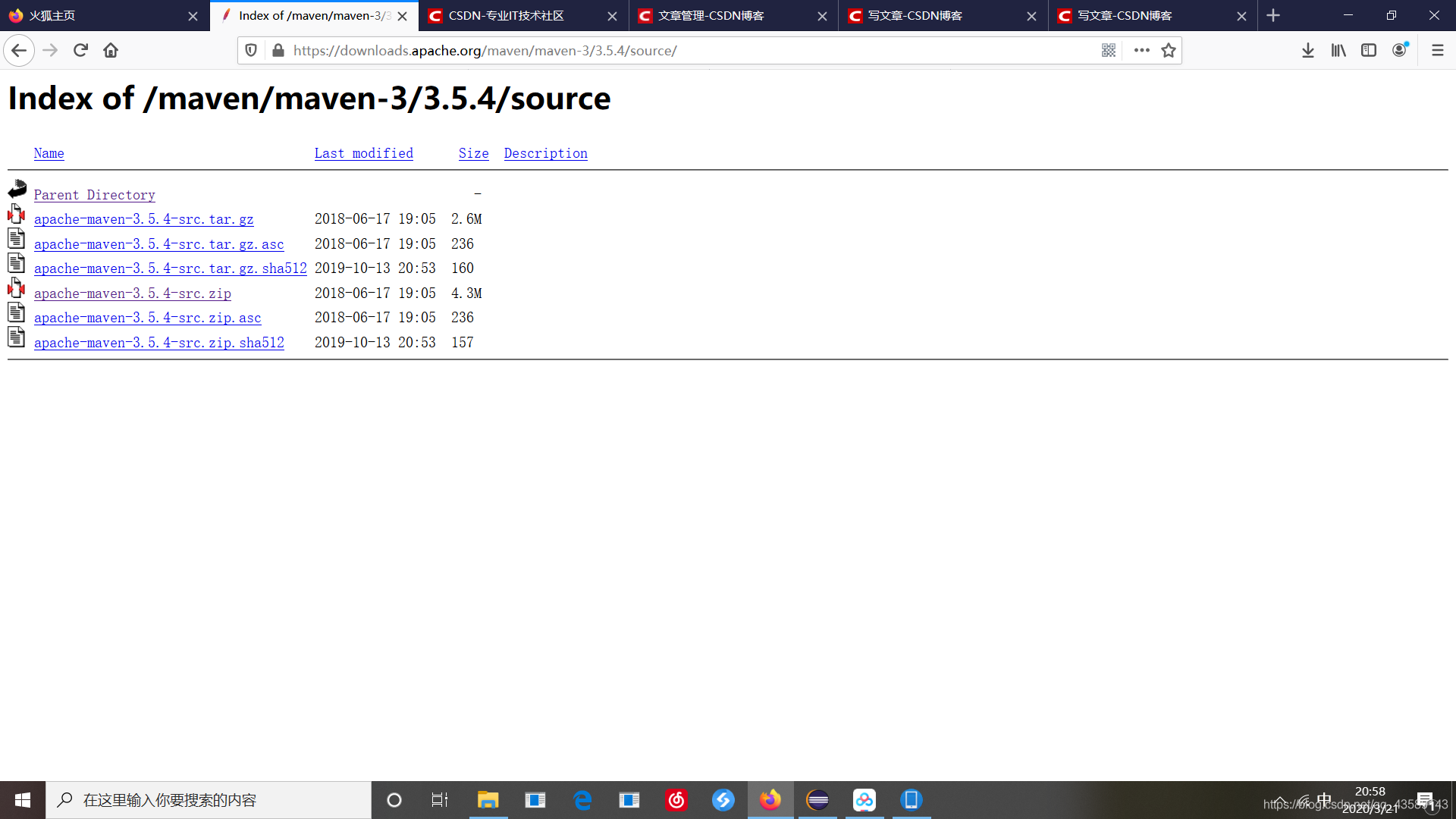Open the Downloads panel in Firefox

1307,50
